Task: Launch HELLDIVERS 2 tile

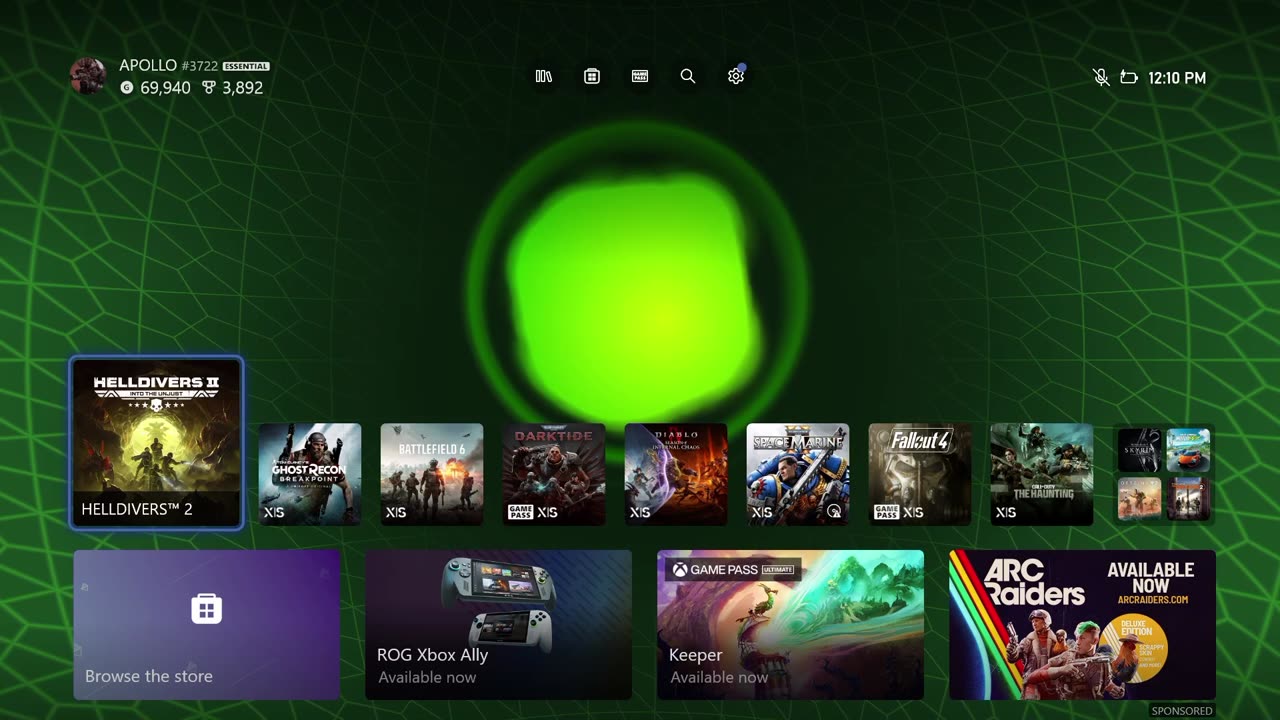Action: 157,443
